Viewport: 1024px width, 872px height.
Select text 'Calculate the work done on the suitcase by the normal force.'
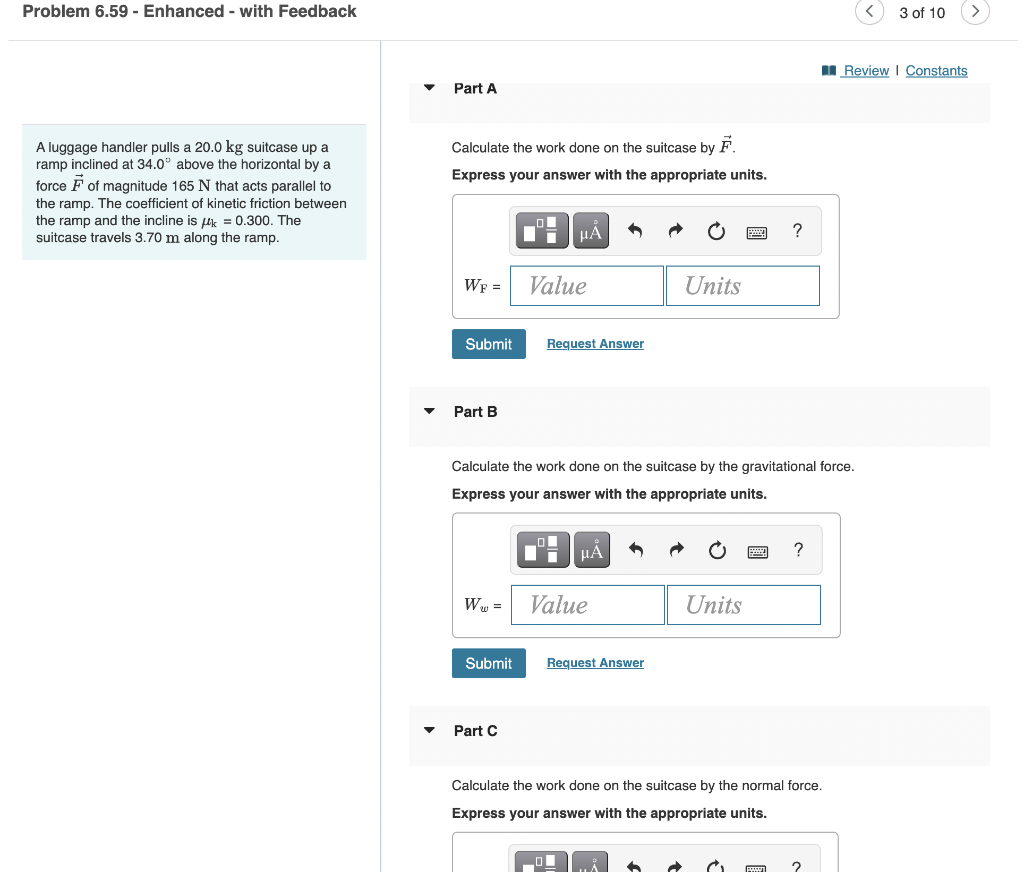(636, 785)
